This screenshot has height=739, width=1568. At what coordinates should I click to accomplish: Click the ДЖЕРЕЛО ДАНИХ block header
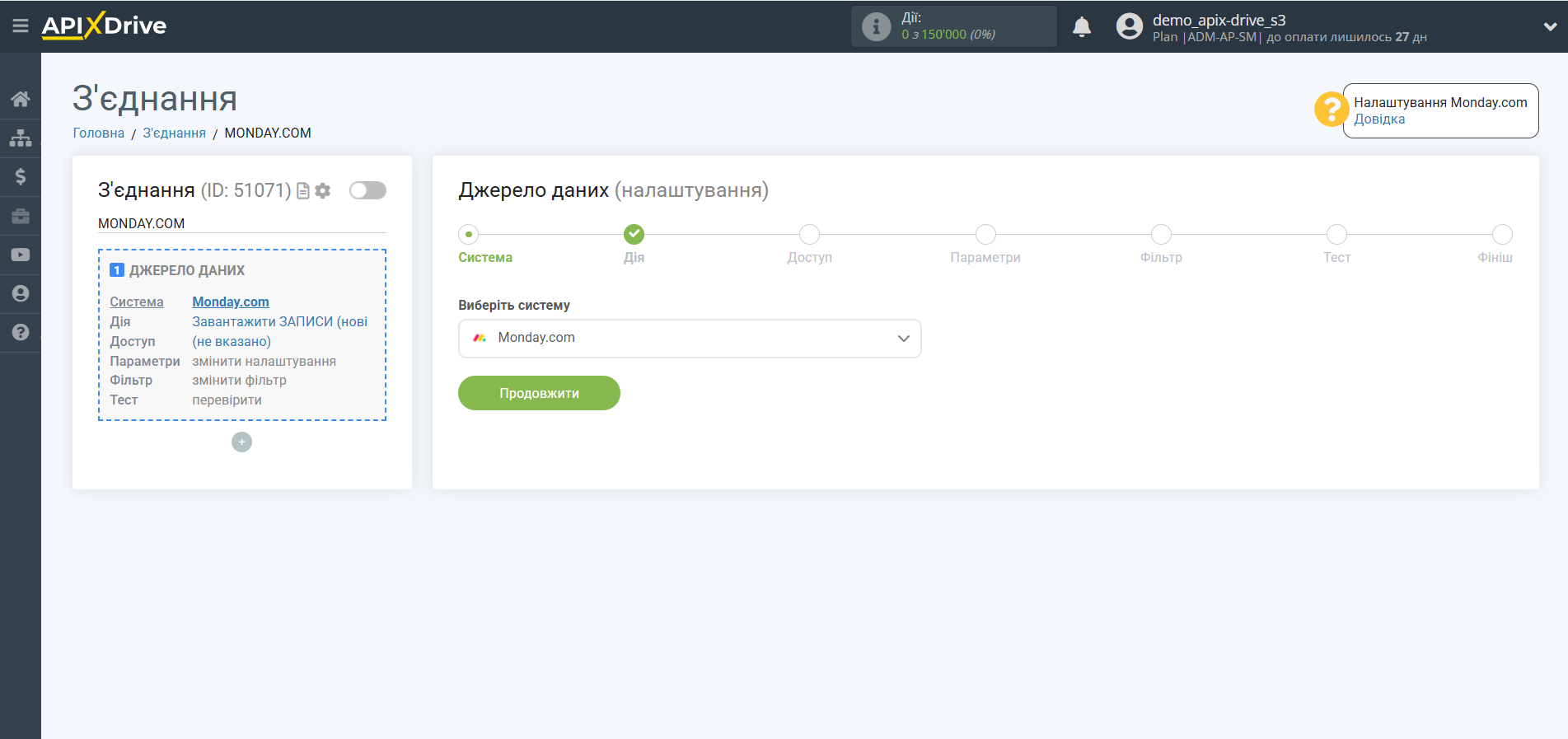pyautogui.click(x=187, y=270)
